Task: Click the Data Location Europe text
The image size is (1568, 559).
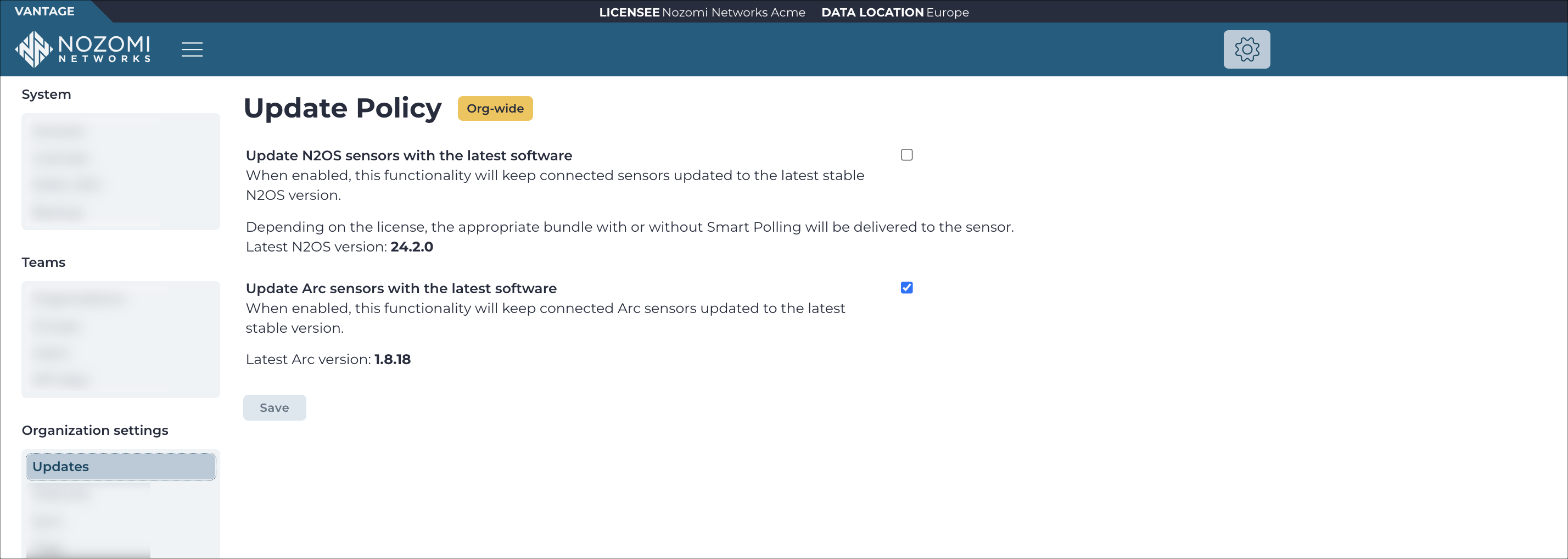Action: [895, 12]
